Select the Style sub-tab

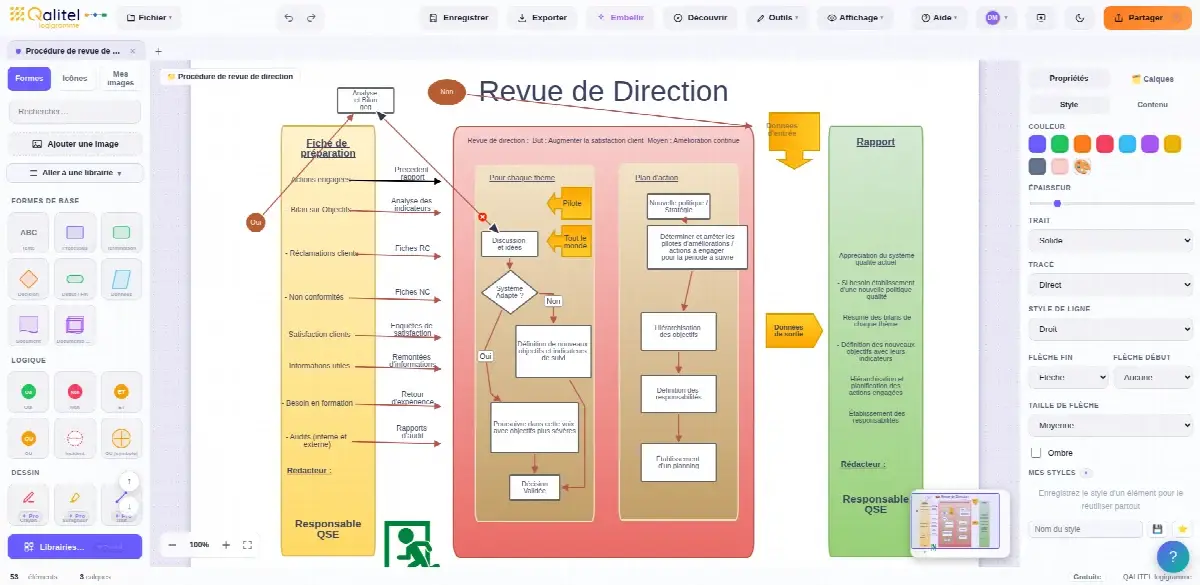pyautogui.click(x=1068, y=104)
